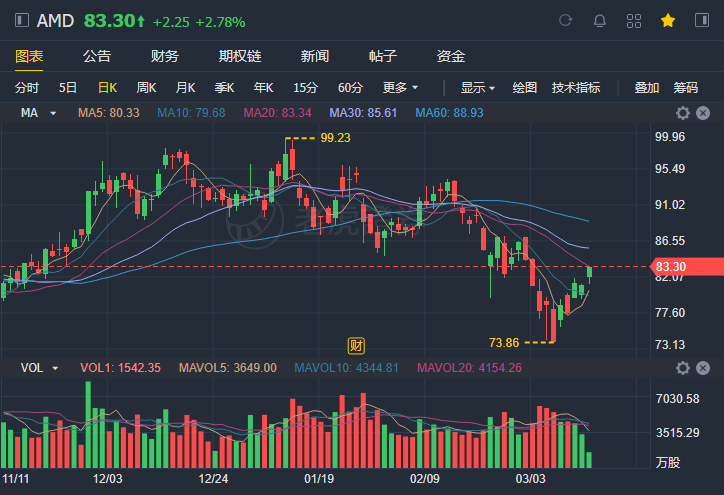Select the 图表 tab
724x495 pixels.
29,56
